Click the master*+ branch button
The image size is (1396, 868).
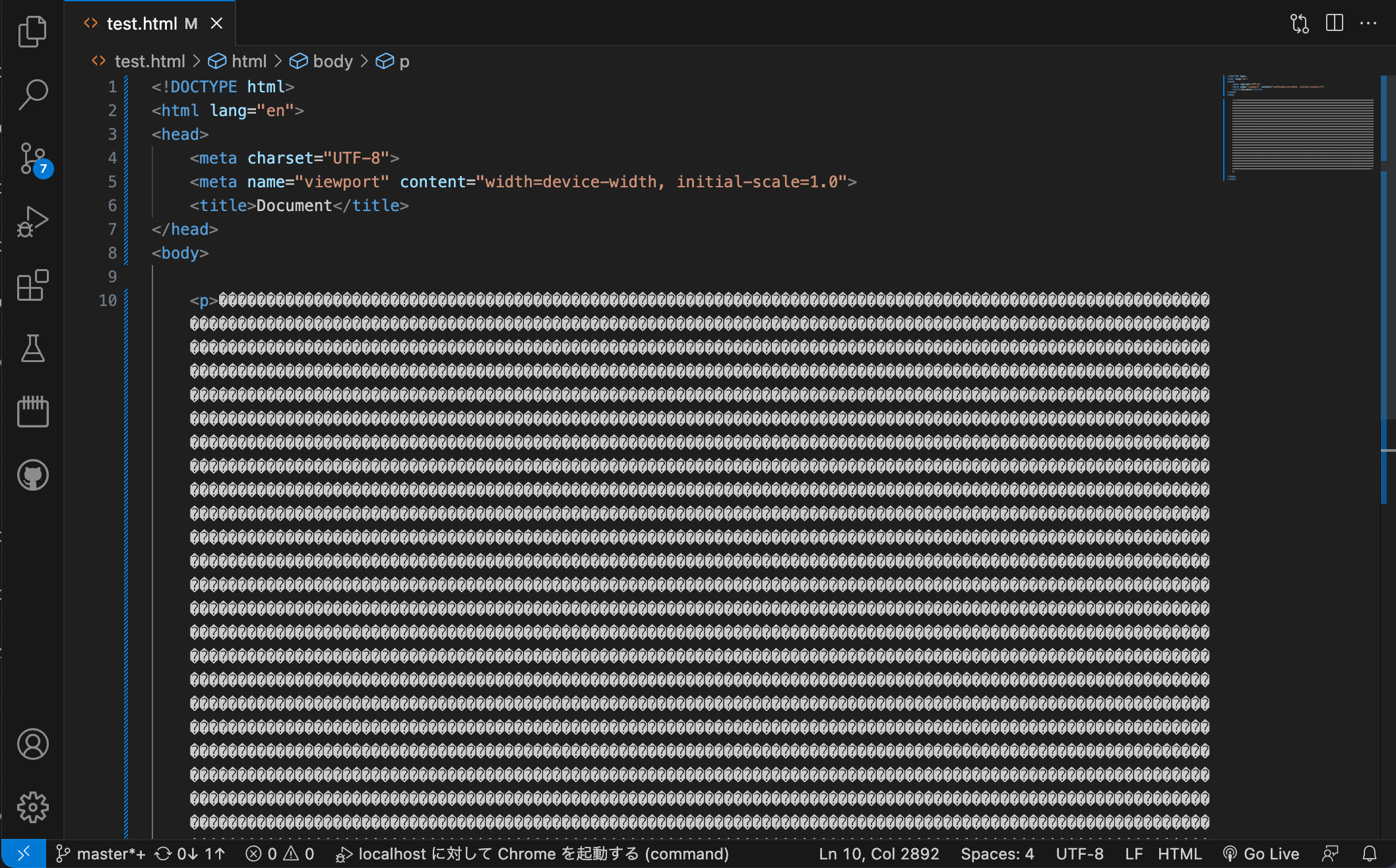point(101,853)
